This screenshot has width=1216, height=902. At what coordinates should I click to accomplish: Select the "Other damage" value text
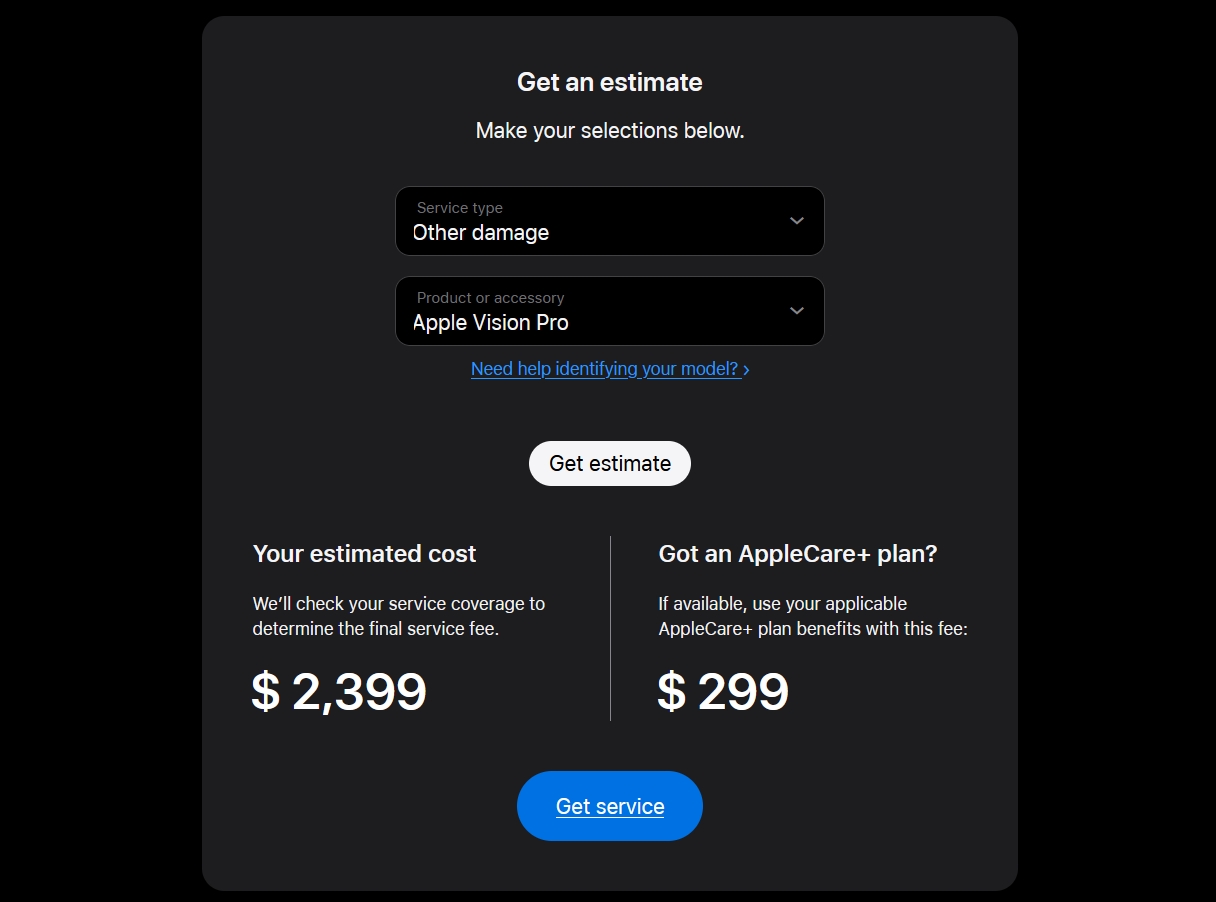[x=481, y=233]
